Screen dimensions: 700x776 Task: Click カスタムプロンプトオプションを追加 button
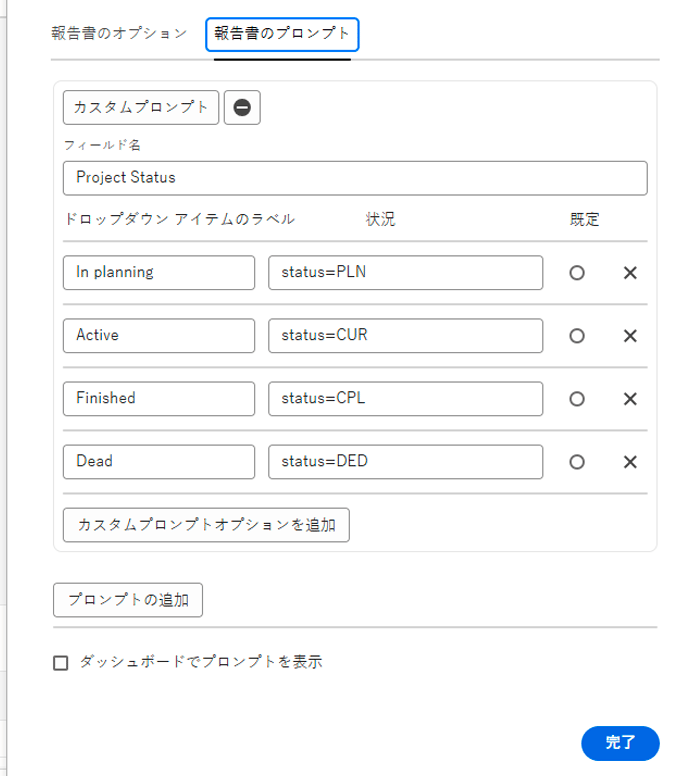coord(206,524)
